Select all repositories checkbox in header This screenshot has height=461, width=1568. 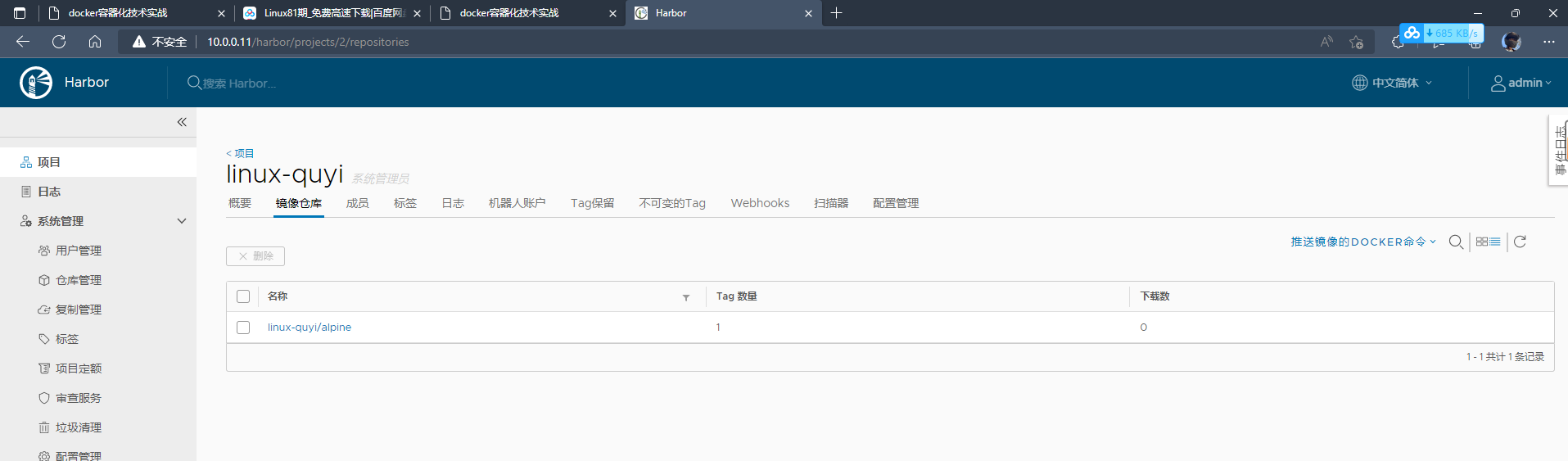point(243,296)
